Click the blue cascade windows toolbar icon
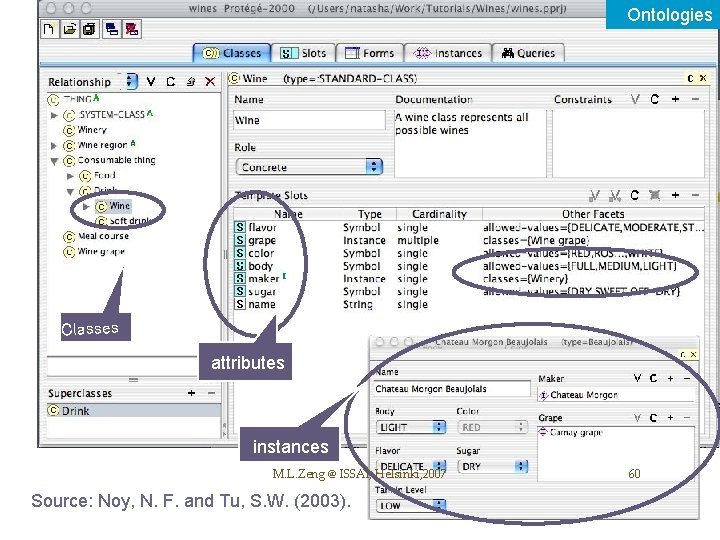The image size is (720, 540). pyautogui.click(x=112, y=29)
